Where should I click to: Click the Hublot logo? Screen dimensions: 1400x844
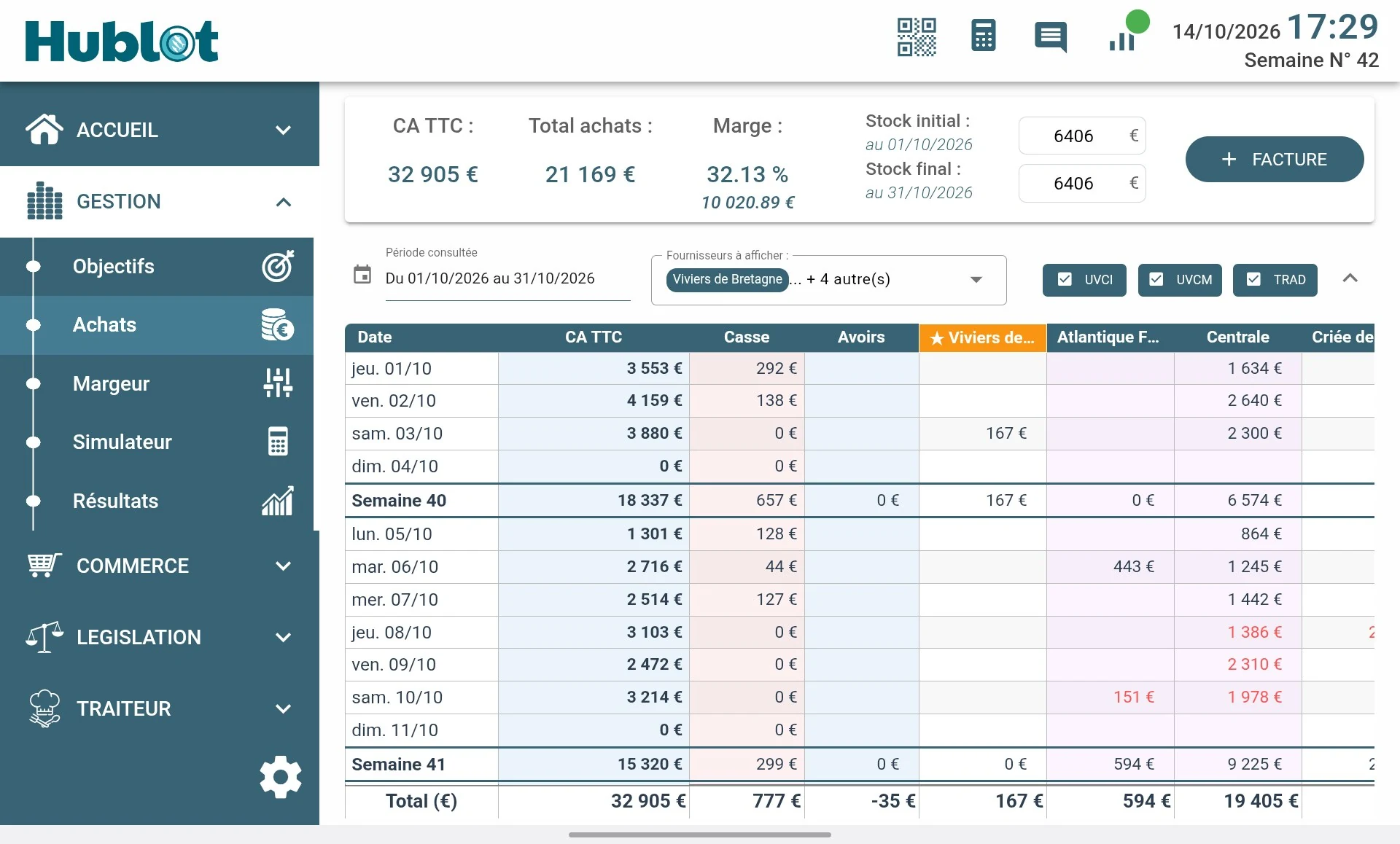[x=122, y=41]
